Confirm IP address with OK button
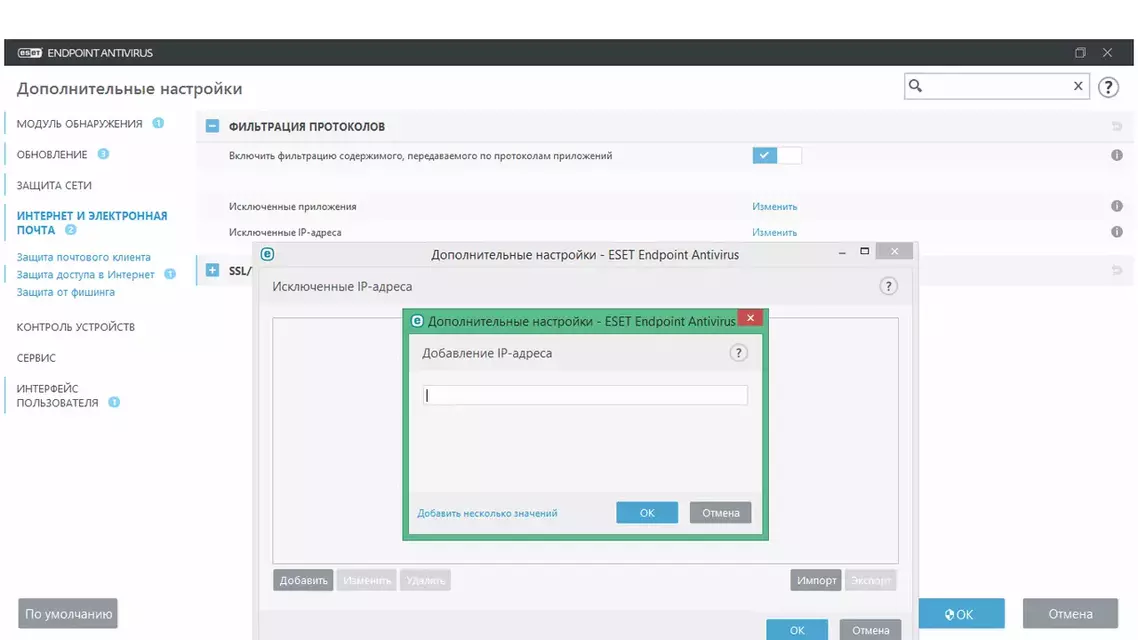 click(x=647, y=512)
